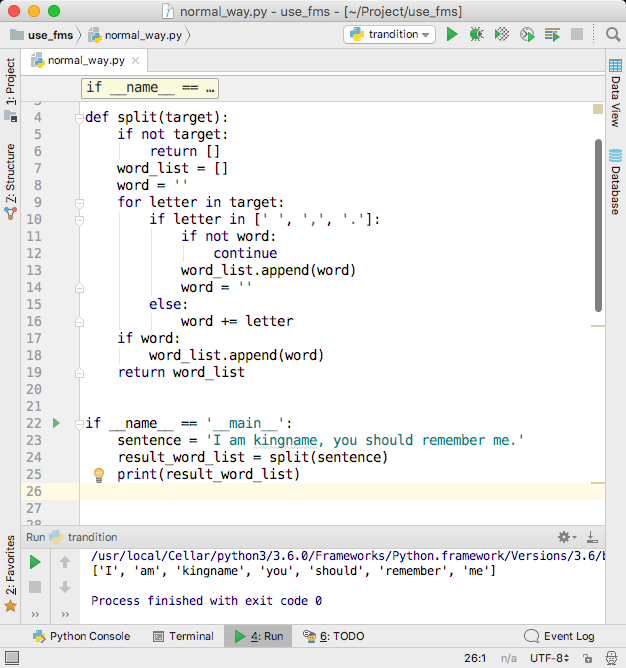Click 'return word_list' on line 19
This screenshot has width=626, height=668.
pos(181,372)
